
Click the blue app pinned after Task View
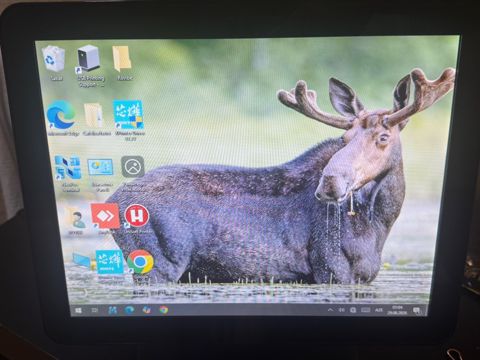pos(112,310)
